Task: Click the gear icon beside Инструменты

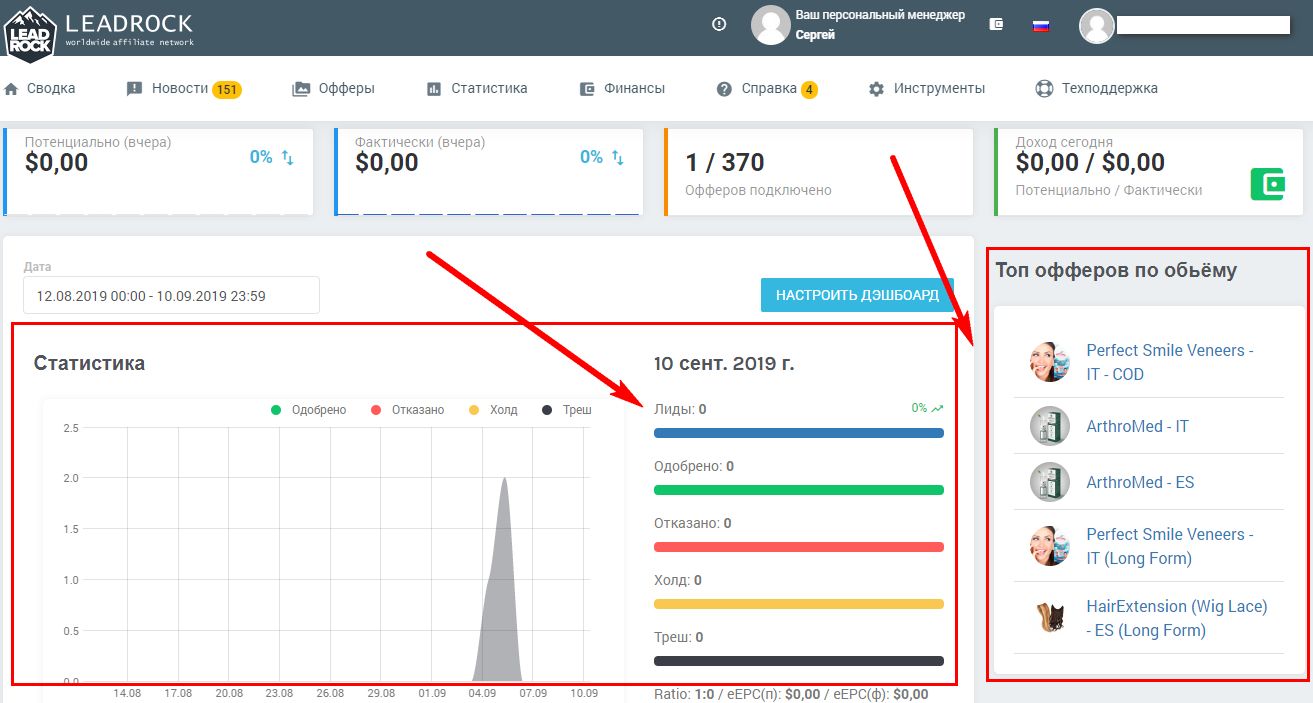Action: 876,89
